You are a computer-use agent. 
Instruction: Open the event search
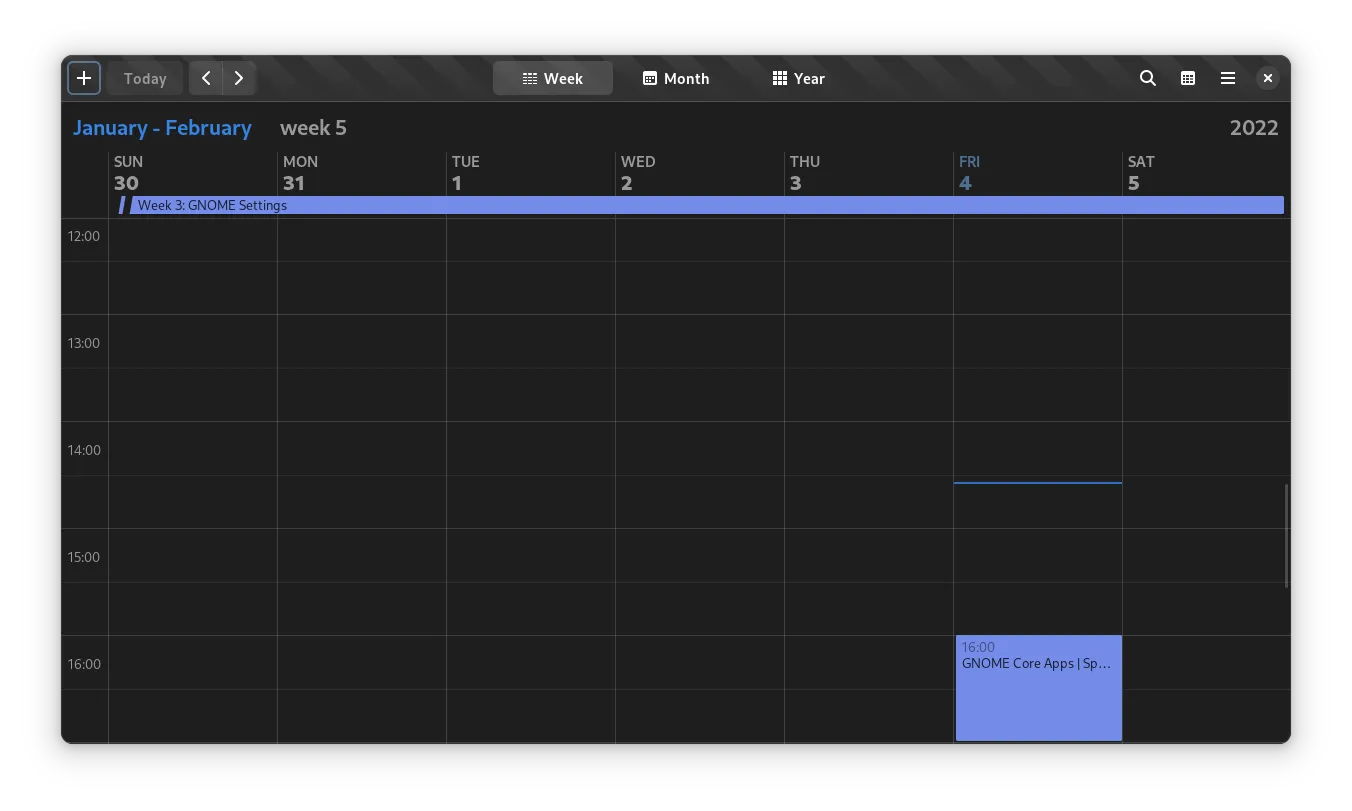(x=1148, y=78)
